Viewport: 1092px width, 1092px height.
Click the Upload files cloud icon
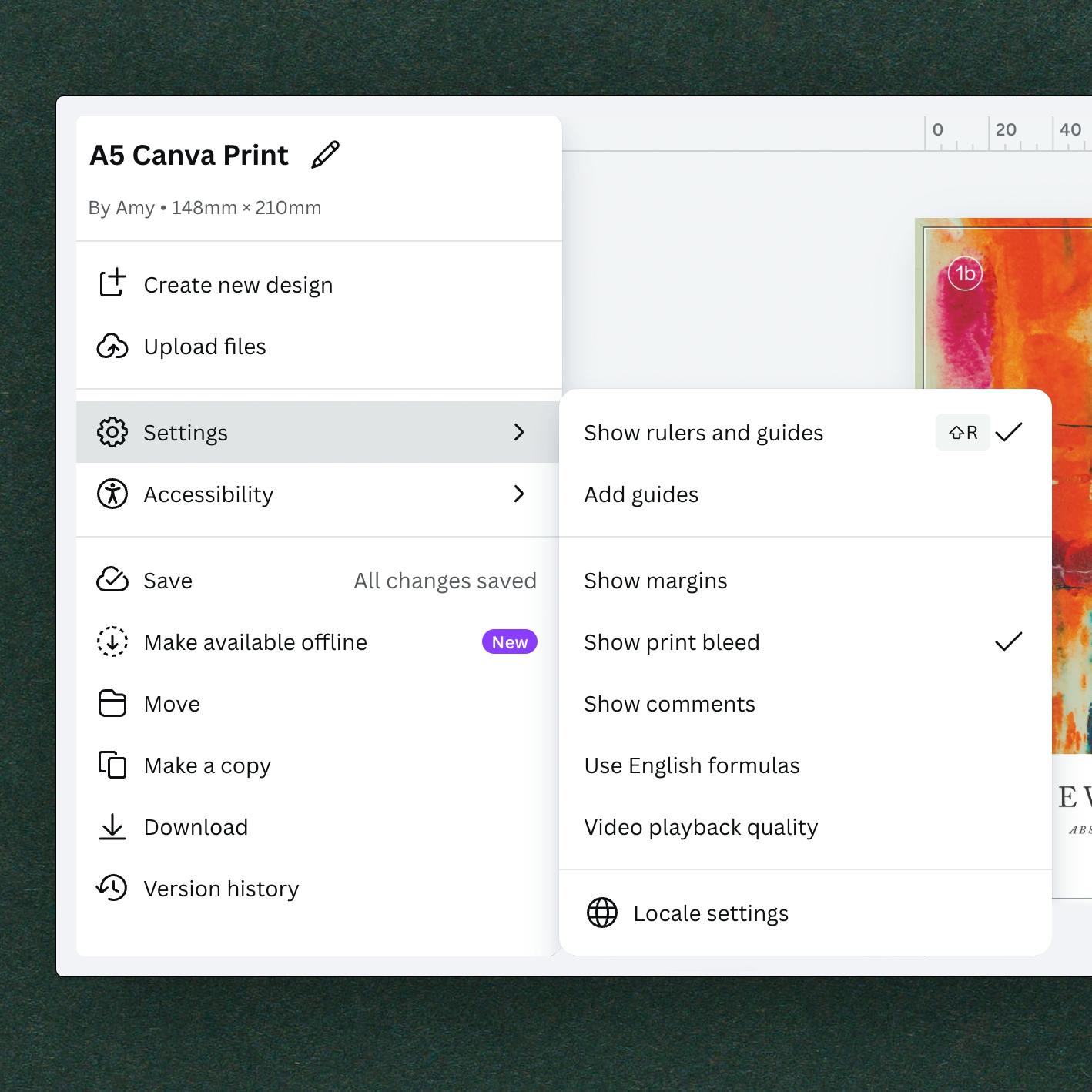pyautogui.click(x=112, y=347)
